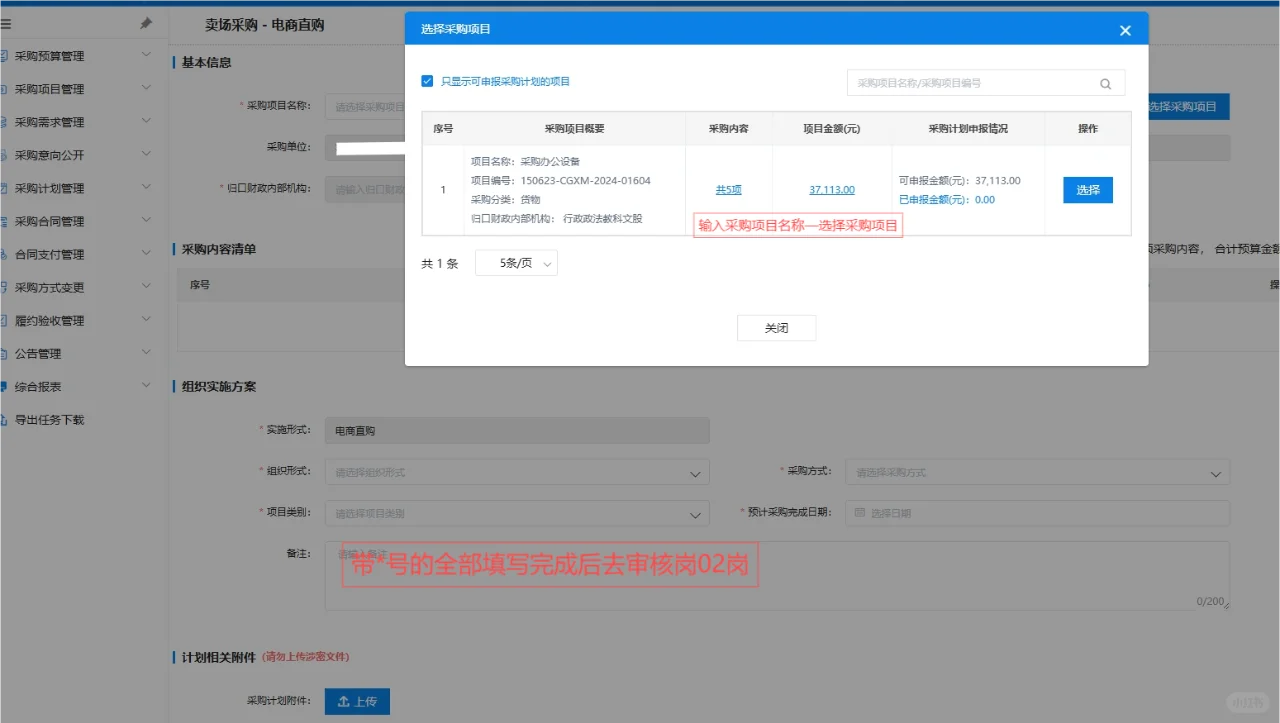Click the 0/200 character counter

pyautogui.click(x=1209, y=601)
